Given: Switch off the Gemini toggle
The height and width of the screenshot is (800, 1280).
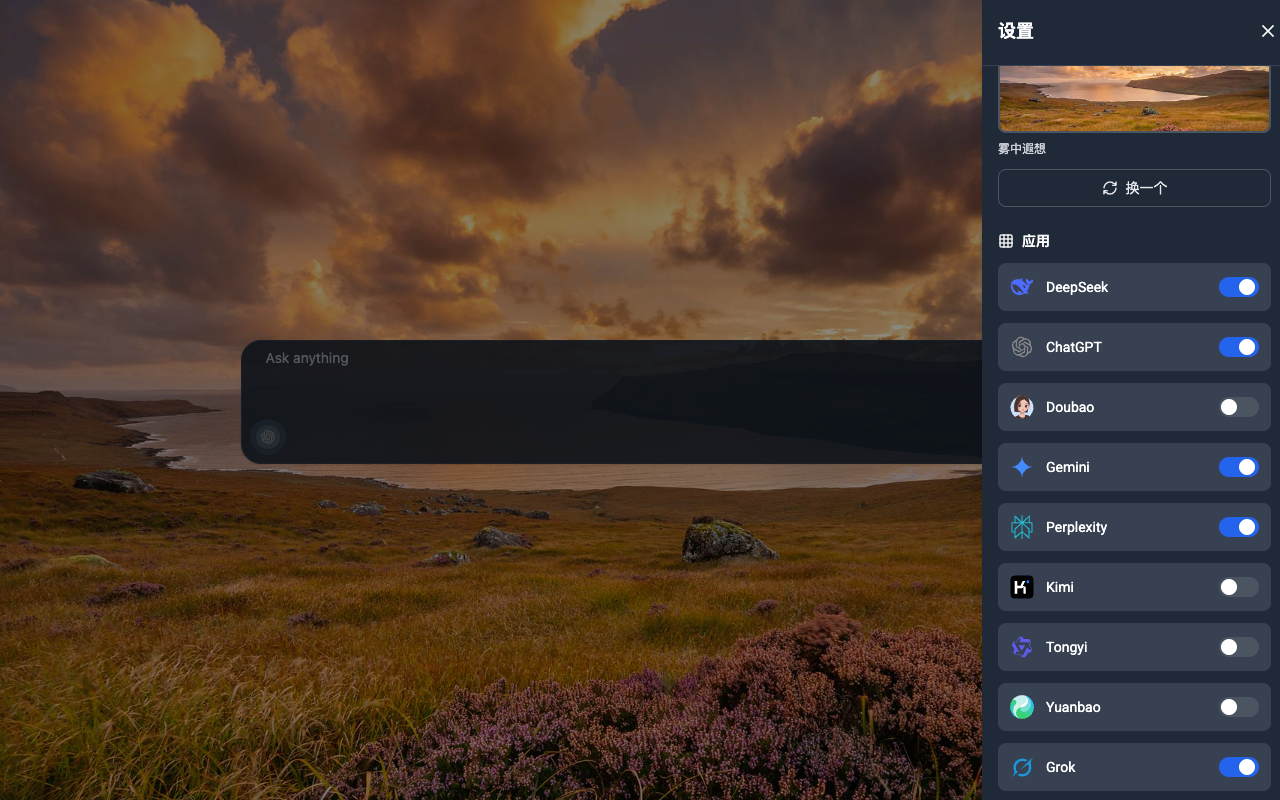Looking at the screenshot, I should 1239,467.
